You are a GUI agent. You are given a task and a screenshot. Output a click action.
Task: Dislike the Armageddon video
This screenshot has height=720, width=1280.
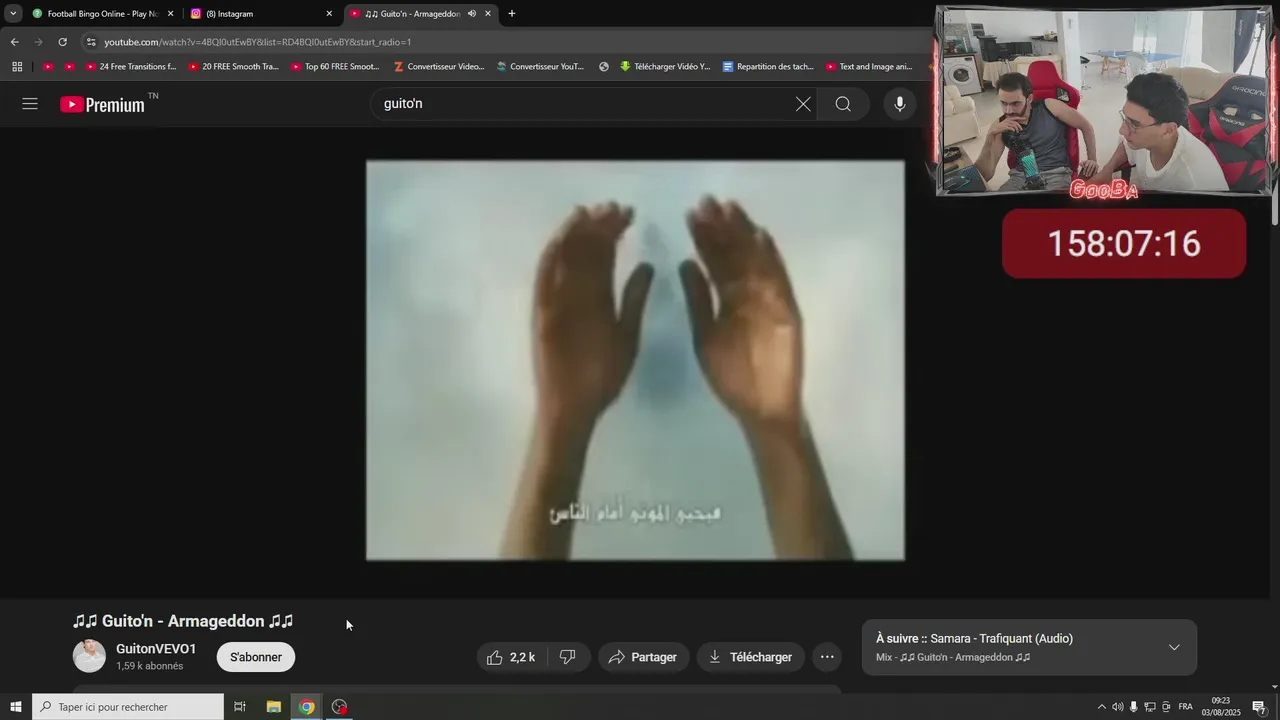pyautogui.click(x=568, y=657)
